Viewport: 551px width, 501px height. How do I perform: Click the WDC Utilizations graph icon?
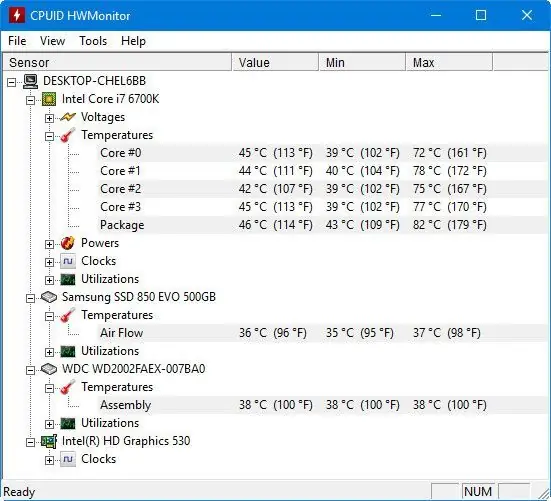[68, 423]
